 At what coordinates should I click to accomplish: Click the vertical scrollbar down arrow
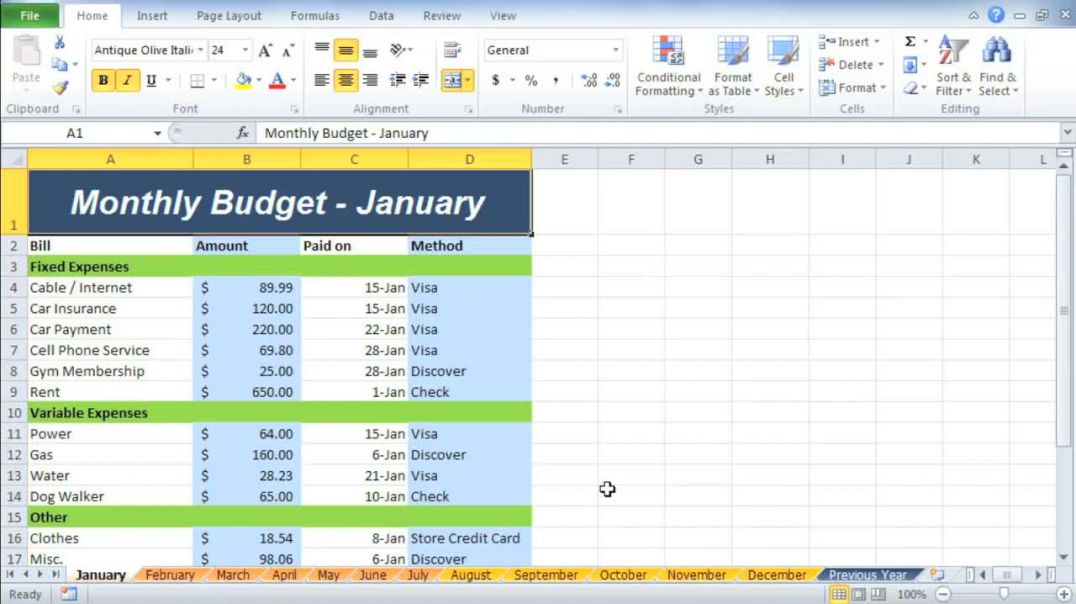1063,558
